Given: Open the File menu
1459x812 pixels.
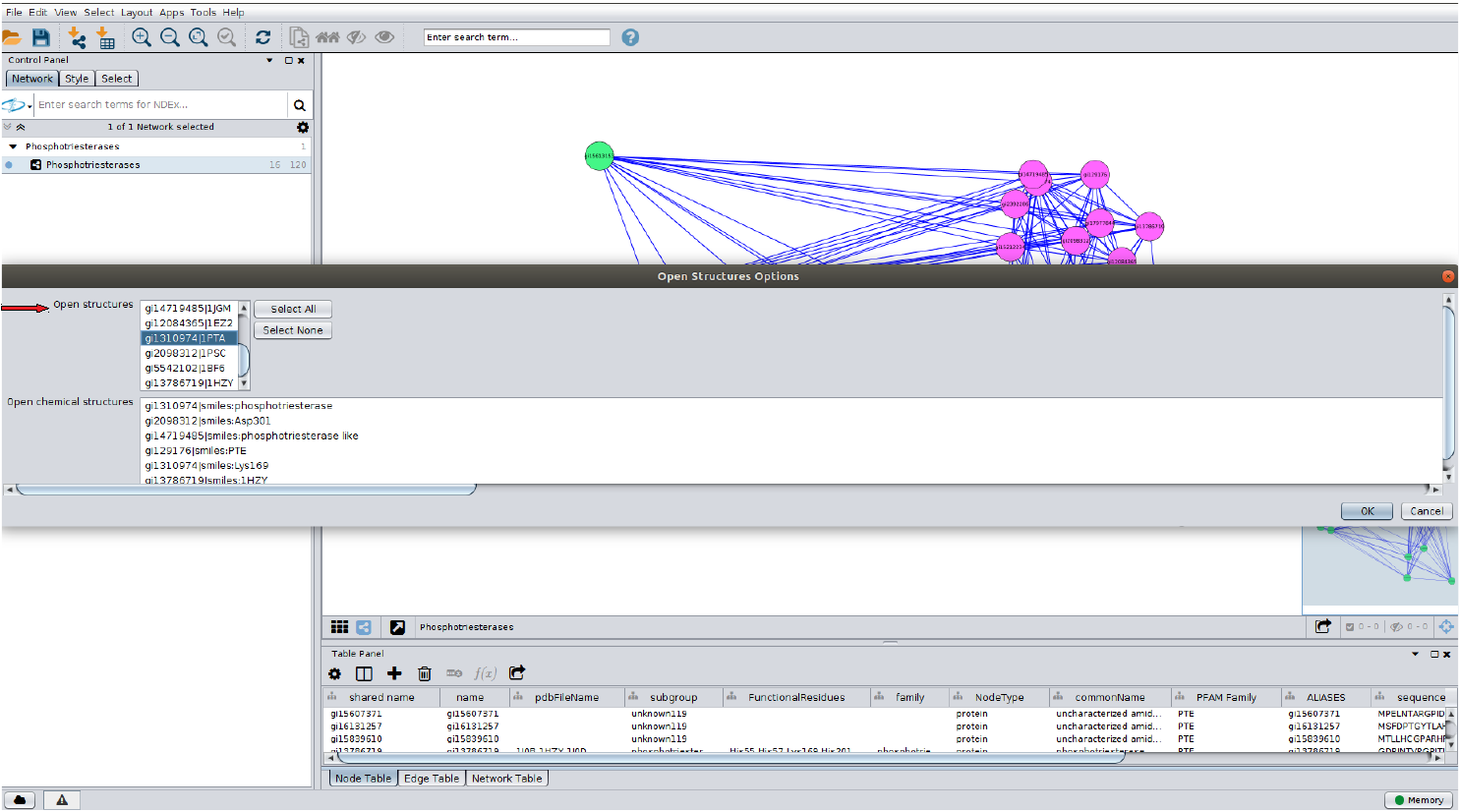Looking at the screenshot, I should (14, 13).
